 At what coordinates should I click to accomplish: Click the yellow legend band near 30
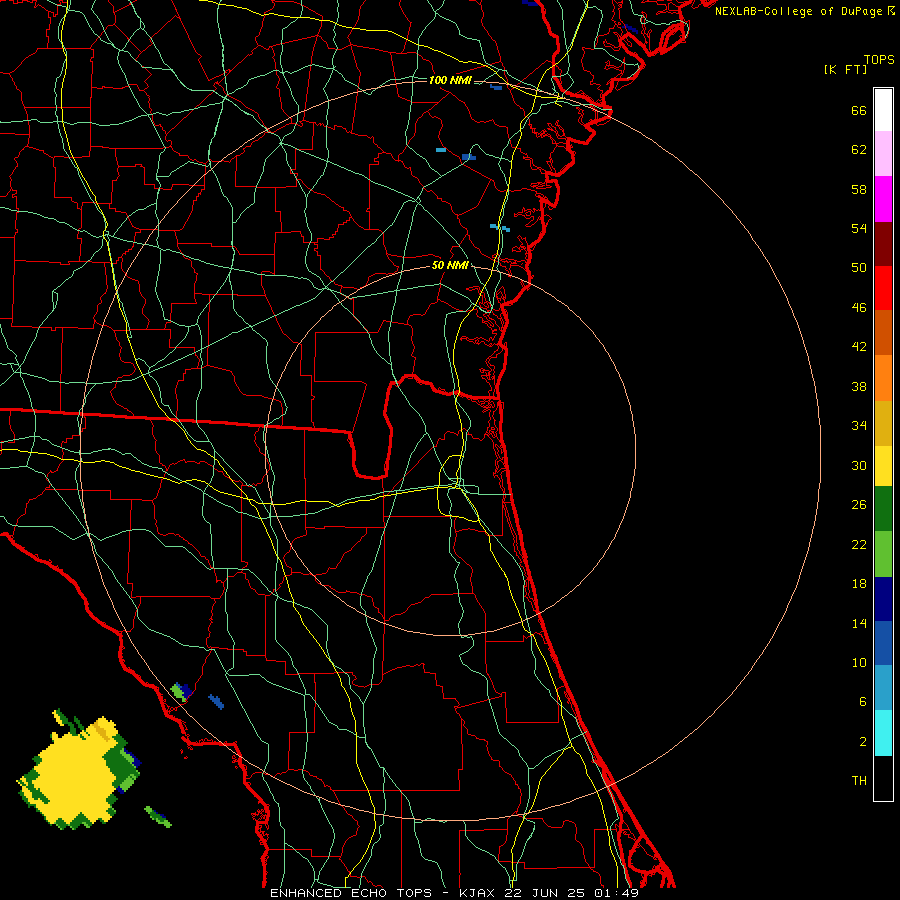(x=883, y=466)
